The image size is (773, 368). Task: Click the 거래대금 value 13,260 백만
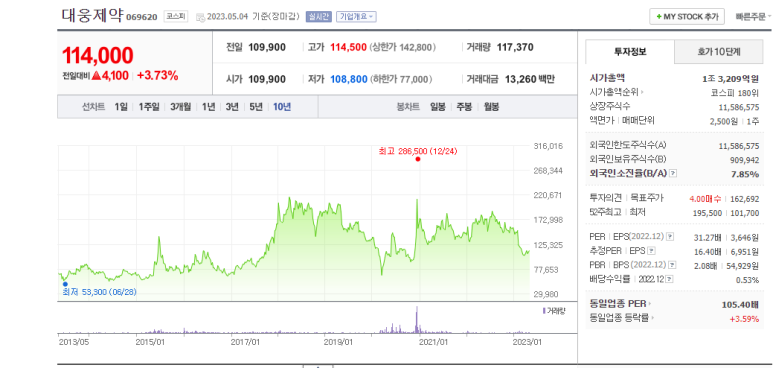click(x=530, y=79)
